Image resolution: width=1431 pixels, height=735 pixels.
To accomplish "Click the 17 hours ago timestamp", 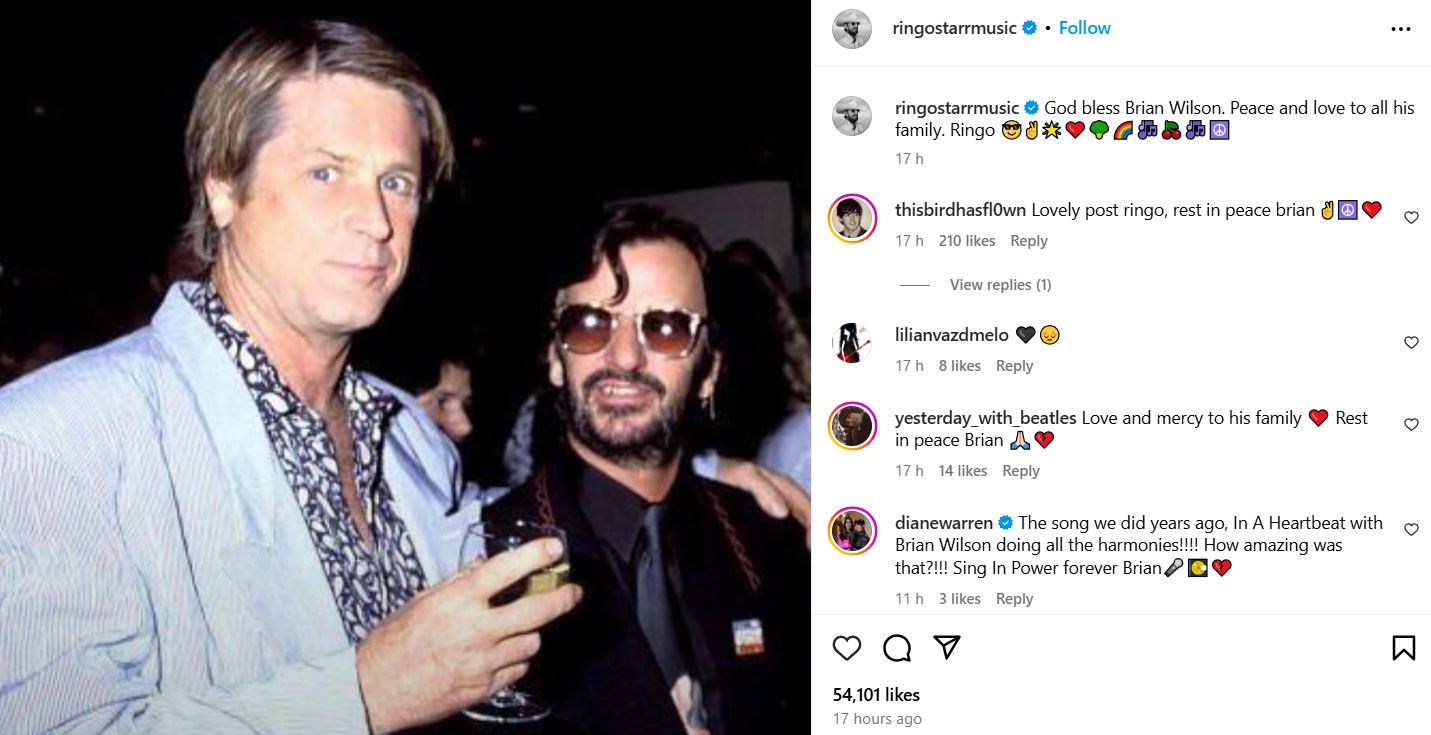I will click(x=877, y=718).
